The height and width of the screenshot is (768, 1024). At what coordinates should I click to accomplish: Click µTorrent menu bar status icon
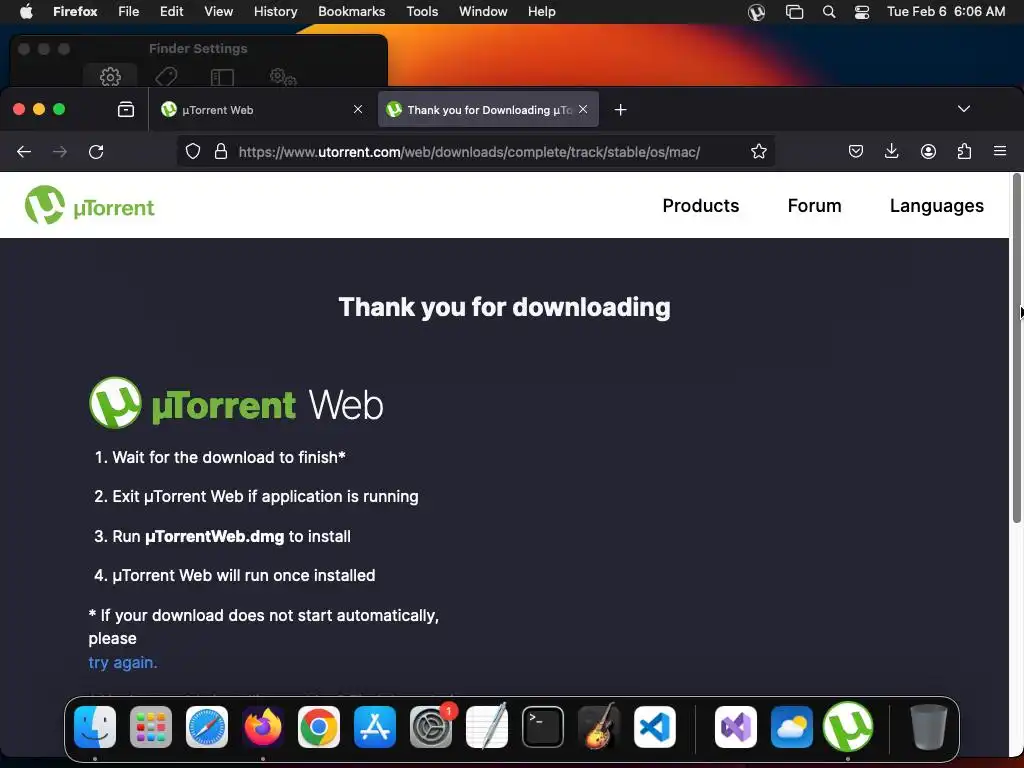pyautogui.click(x=756, y=12)
